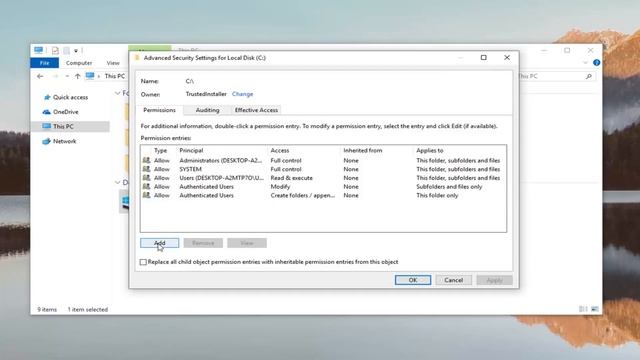Click the Applies to column header
The image size is (640, 360).
click(x=429, y=150)
